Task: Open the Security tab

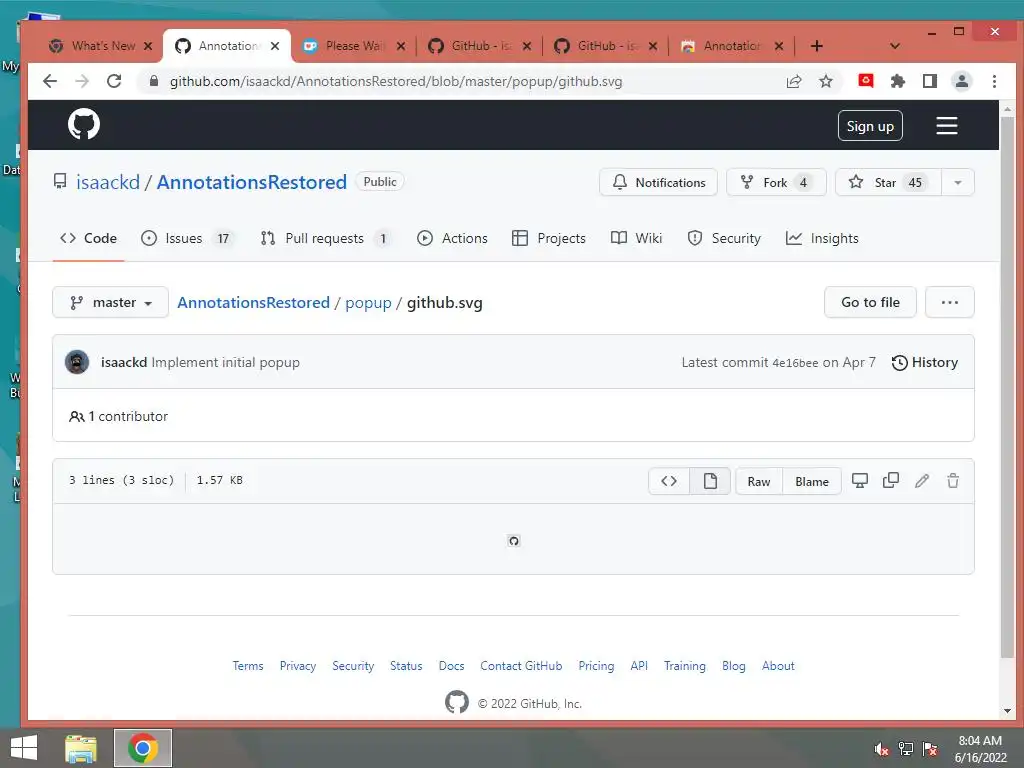Action: tap(724, 238)
